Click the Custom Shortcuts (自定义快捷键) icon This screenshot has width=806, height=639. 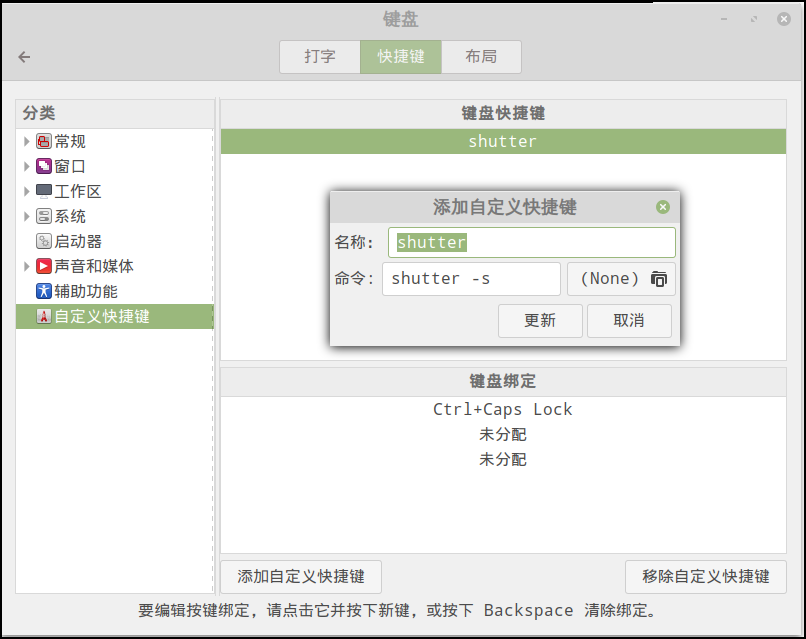44,316
